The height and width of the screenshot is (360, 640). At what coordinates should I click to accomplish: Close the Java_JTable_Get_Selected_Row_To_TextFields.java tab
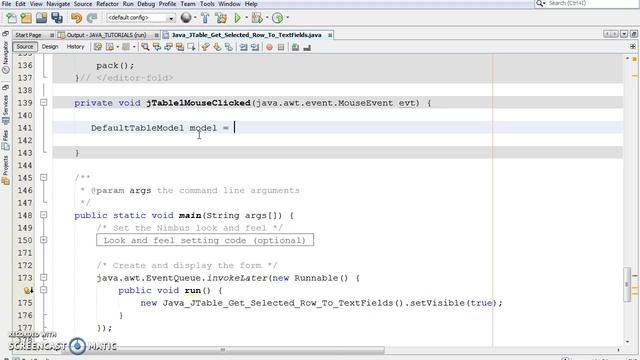point(330,36)
